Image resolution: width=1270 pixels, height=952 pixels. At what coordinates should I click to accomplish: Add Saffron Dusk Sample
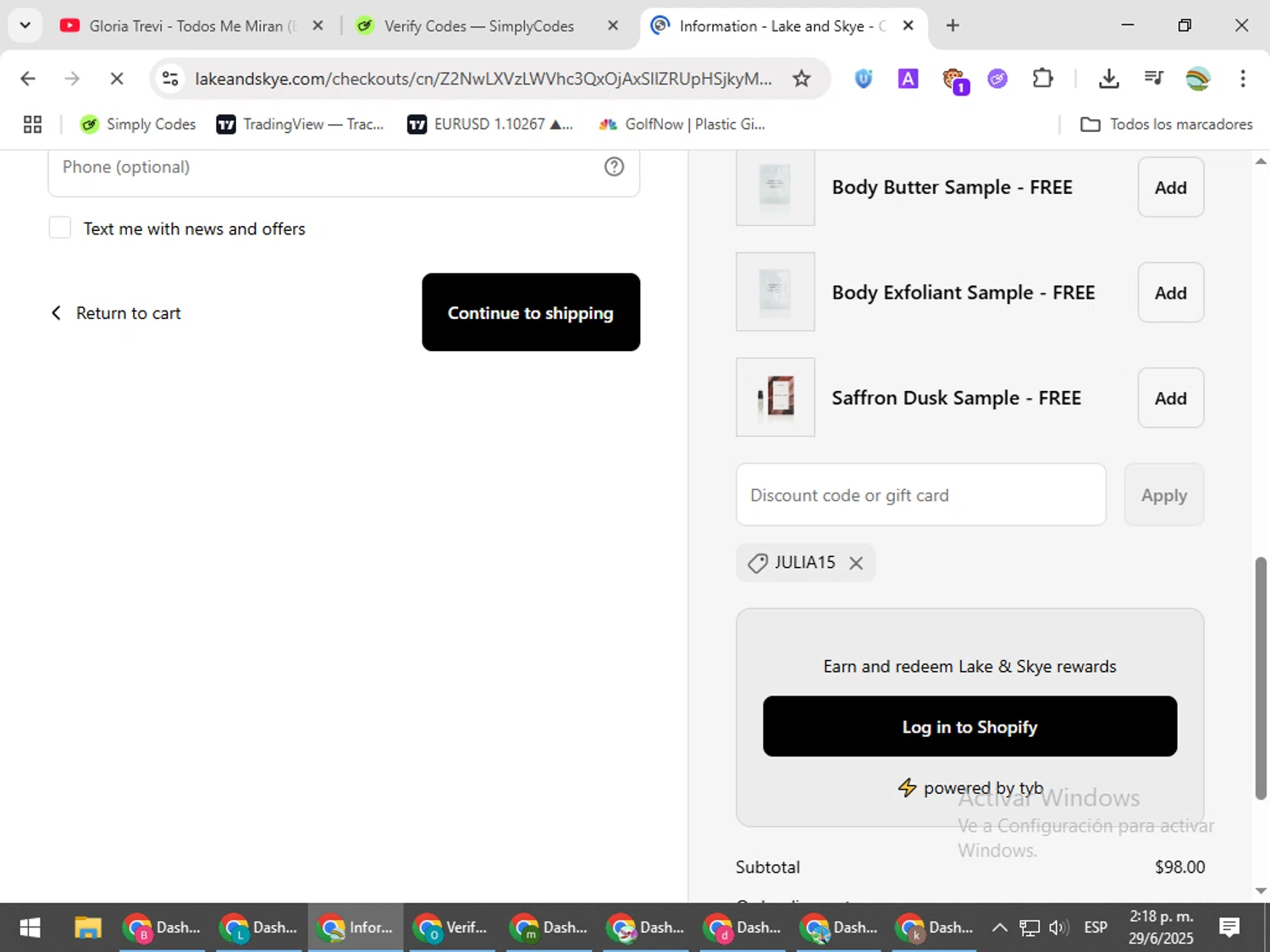(x=1170, y=398)
